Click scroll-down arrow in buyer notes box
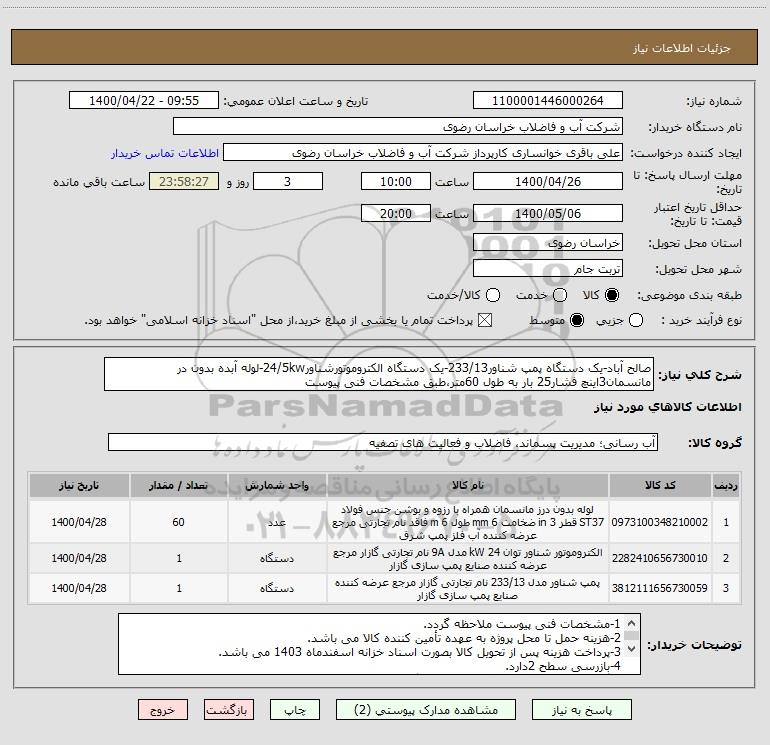The image size is (770, 745). (632, 648)
